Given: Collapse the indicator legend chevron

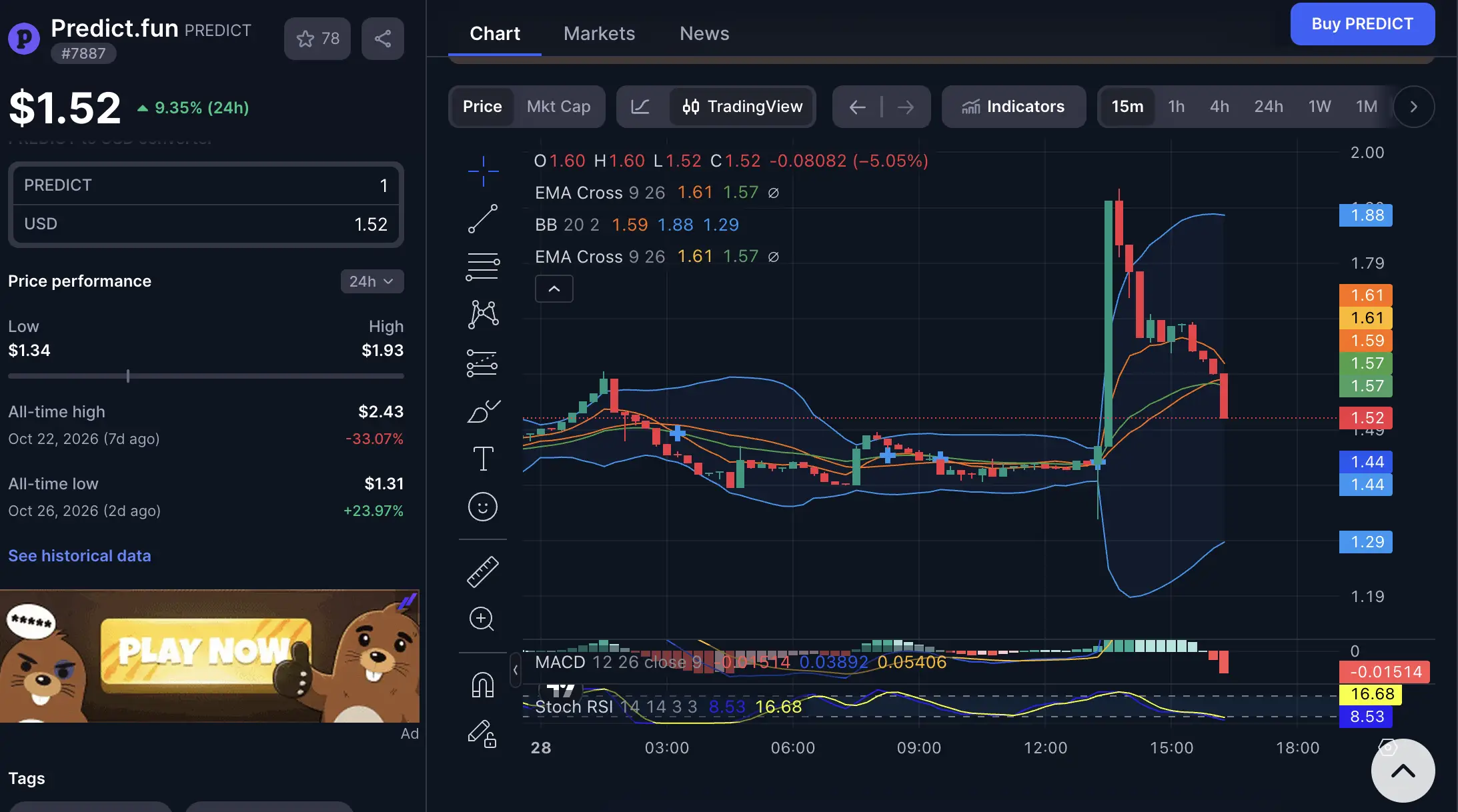Looking at the screenshot, I should (554, 289).
